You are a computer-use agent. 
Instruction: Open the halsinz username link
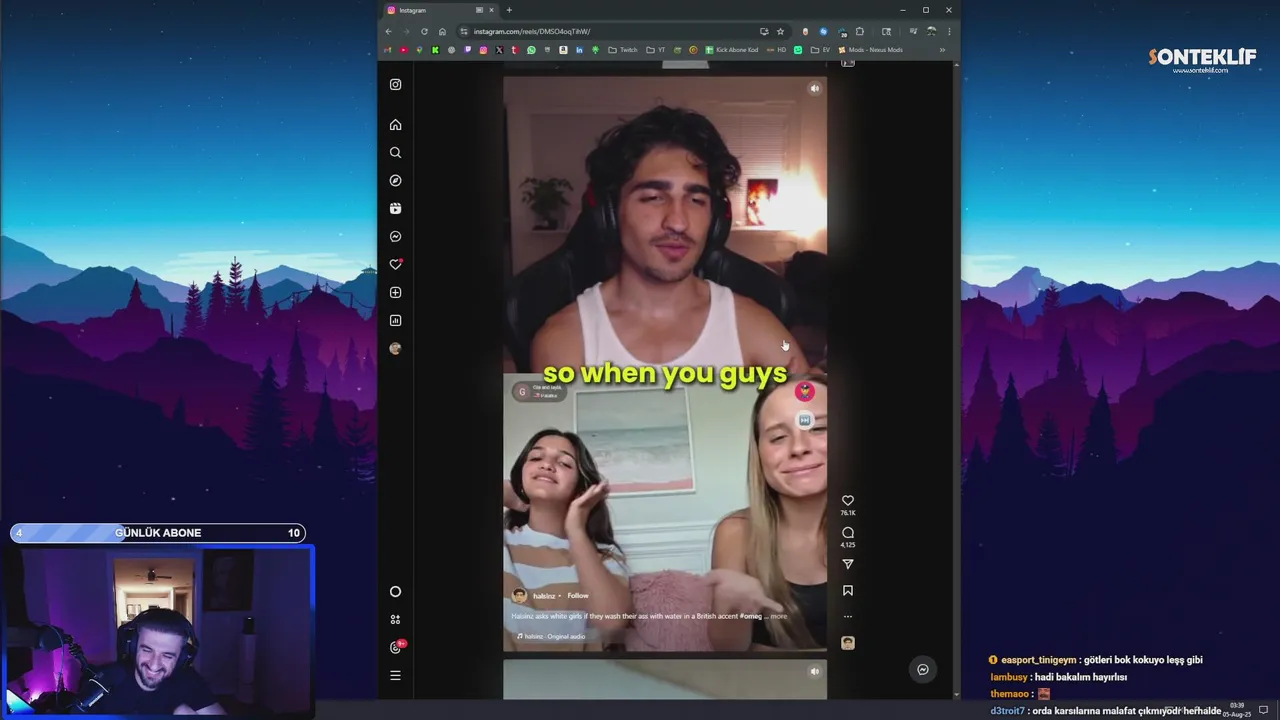[544, 596]
